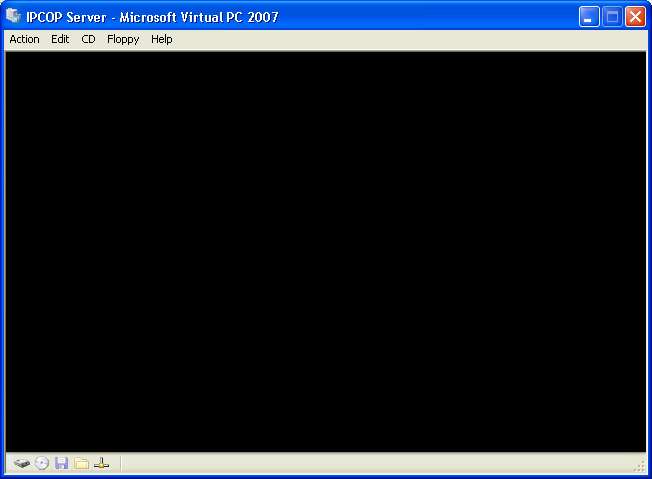Close the IPCOP Server window
Viewport: 652px width, 479px height.
pyautogui.click(x=635, y=17)
